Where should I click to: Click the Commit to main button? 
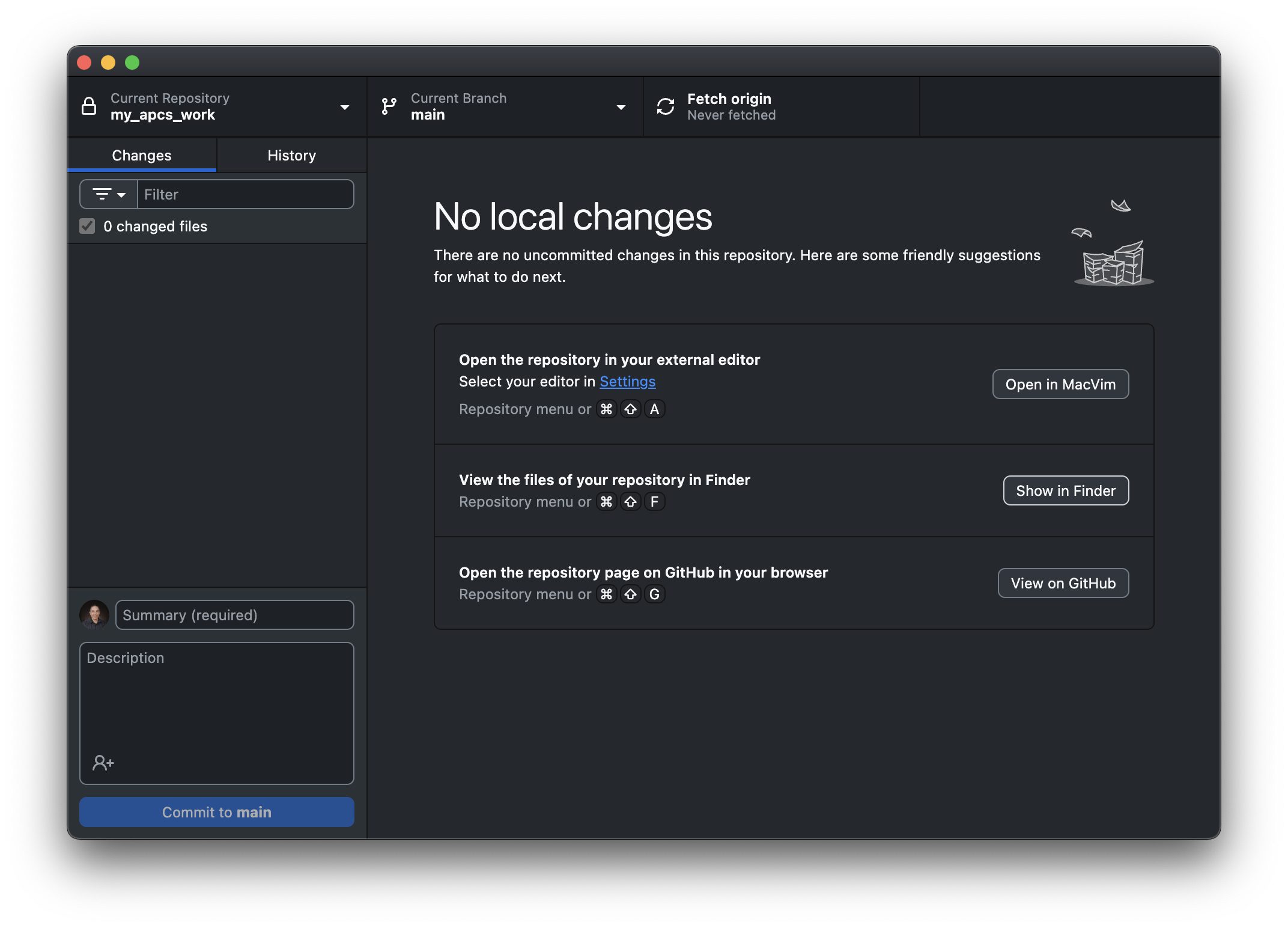click(217, 812)
